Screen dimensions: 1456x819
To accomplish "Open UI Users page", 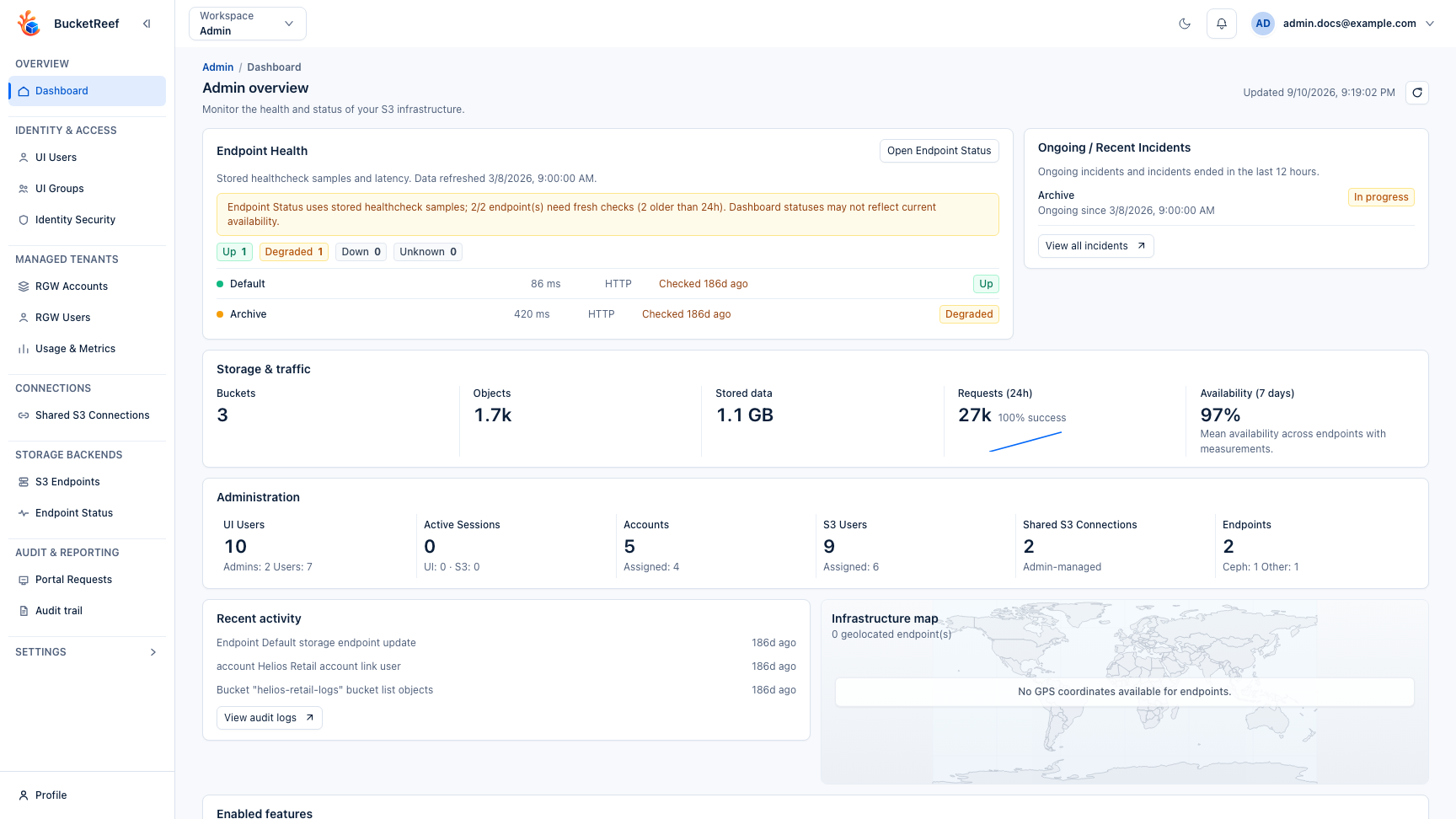I will point(87,158).
